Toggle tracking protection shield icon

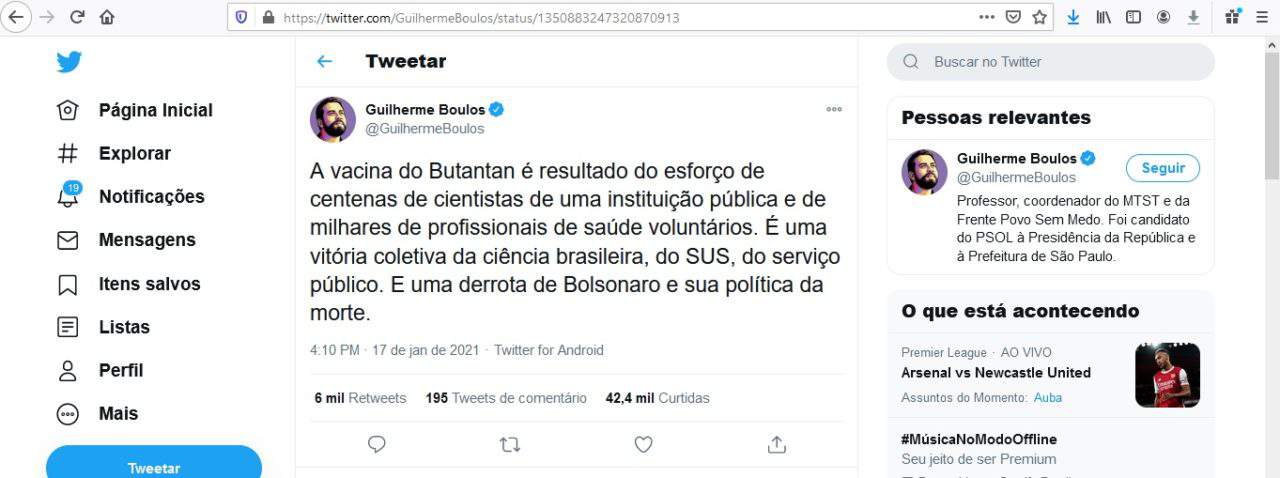click(241, 17)
